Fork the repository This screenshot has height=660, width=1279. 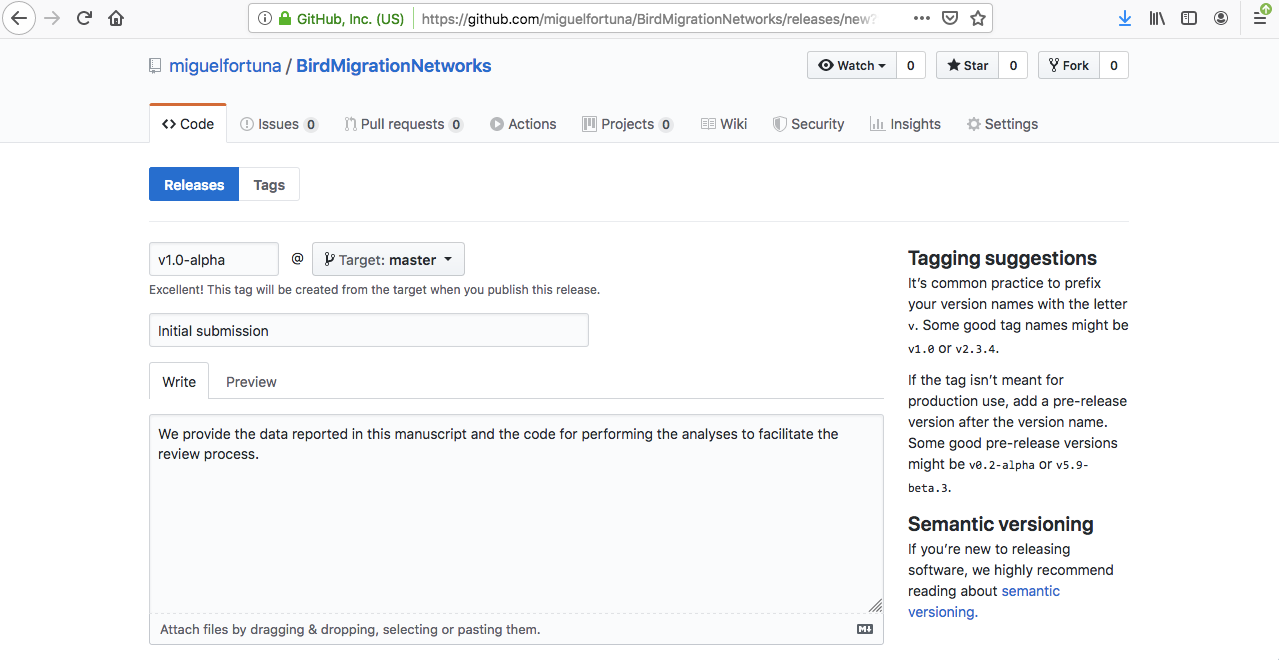[x=1069, y=65]
